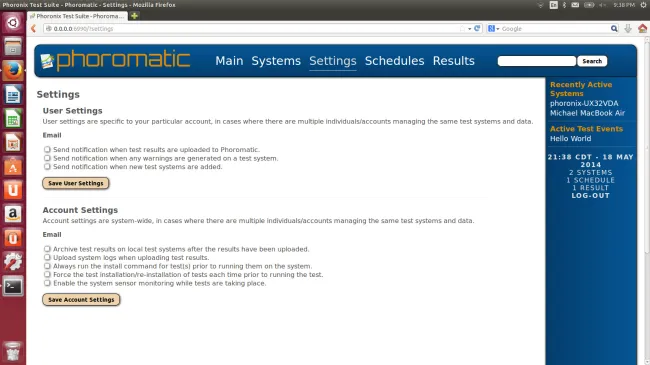Select the Settings nav item
This screenshot has height=365, width=650.
[333, 61]
